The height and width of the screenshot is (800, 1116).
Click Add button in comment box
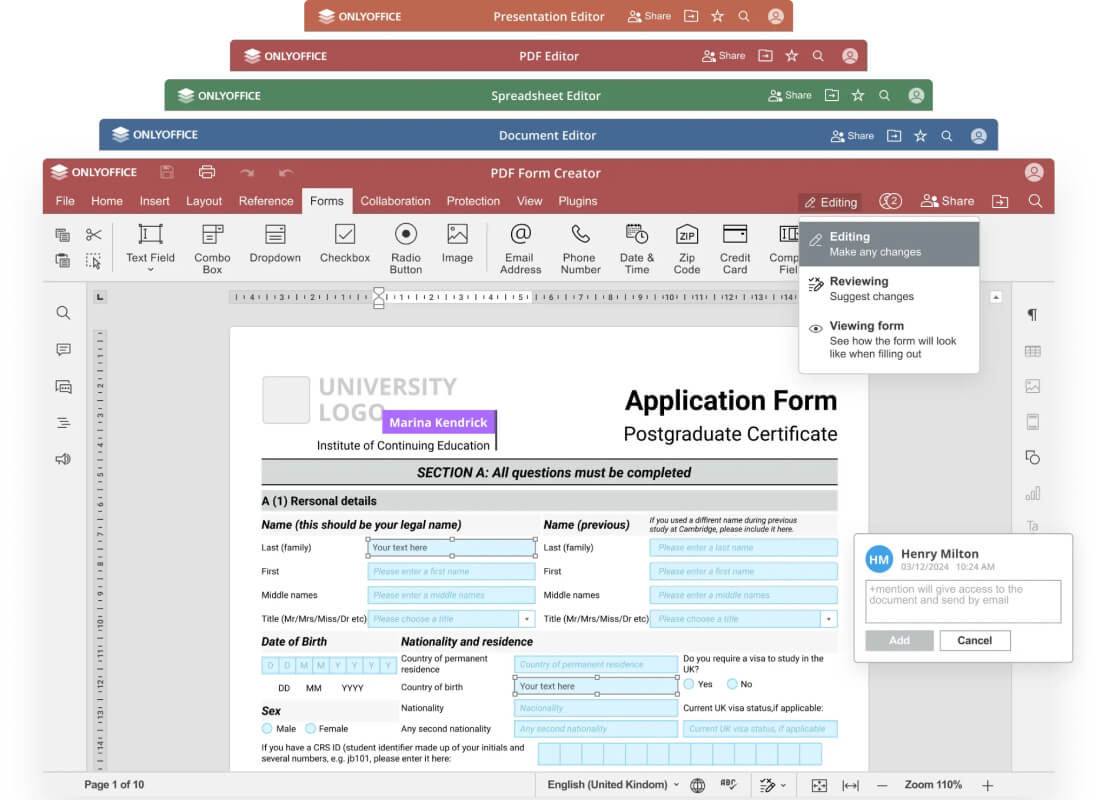coord(899,640)
